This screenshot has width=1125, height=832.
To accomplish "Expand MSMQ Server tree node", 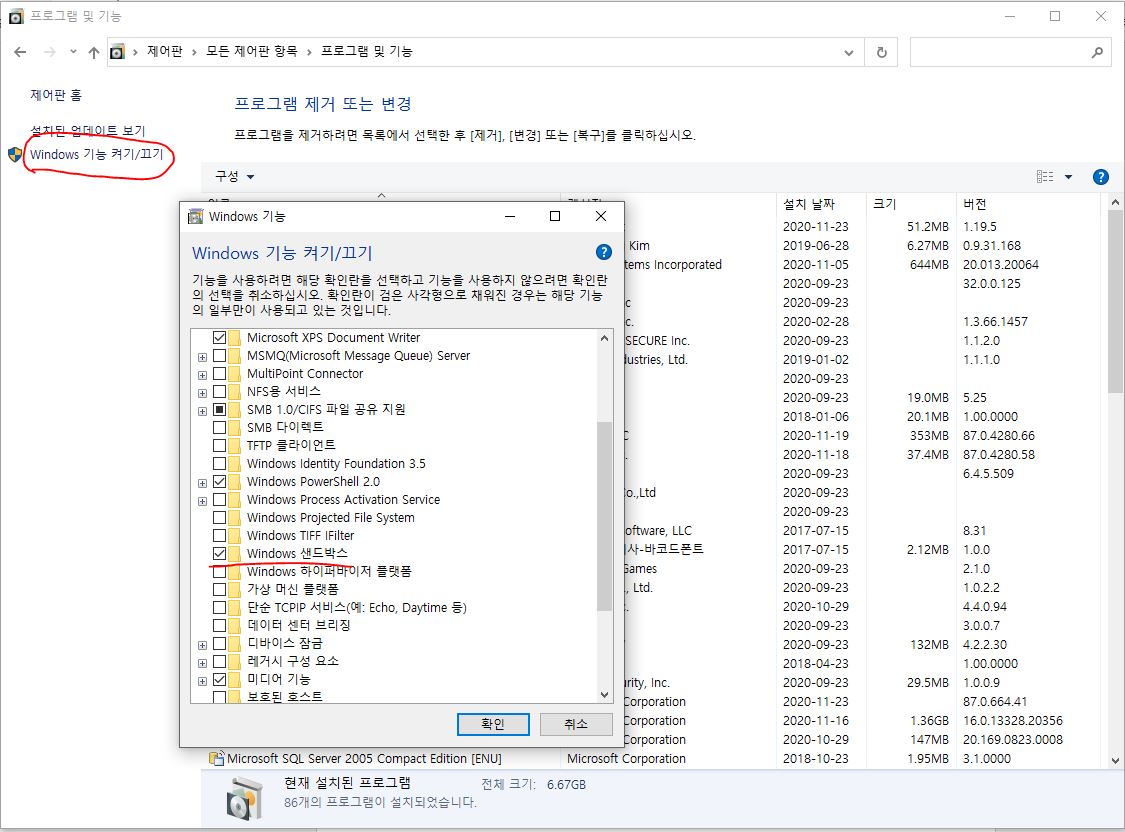I will [x=202, y=356].
